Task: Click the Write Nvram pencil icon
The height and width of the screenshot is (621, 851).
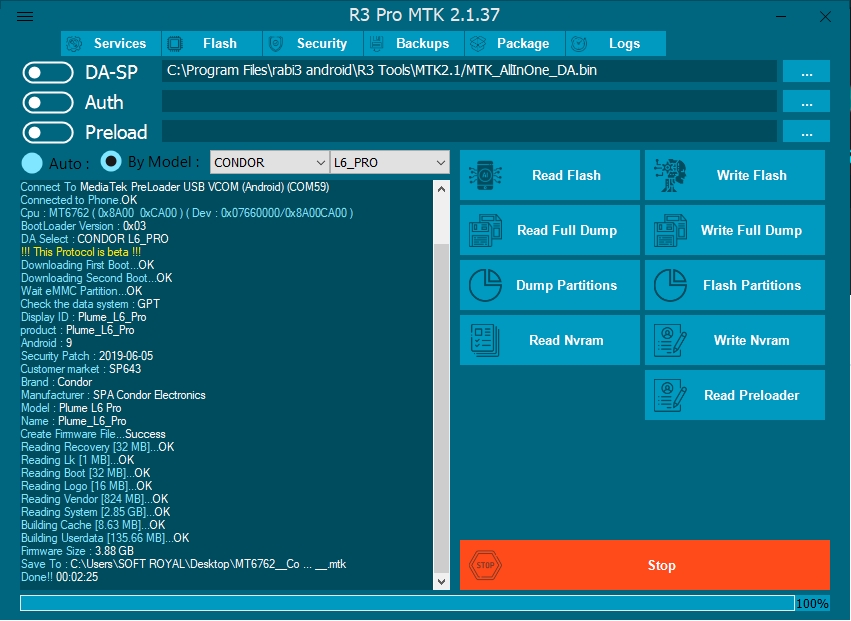Action: (x=670, y=340)
